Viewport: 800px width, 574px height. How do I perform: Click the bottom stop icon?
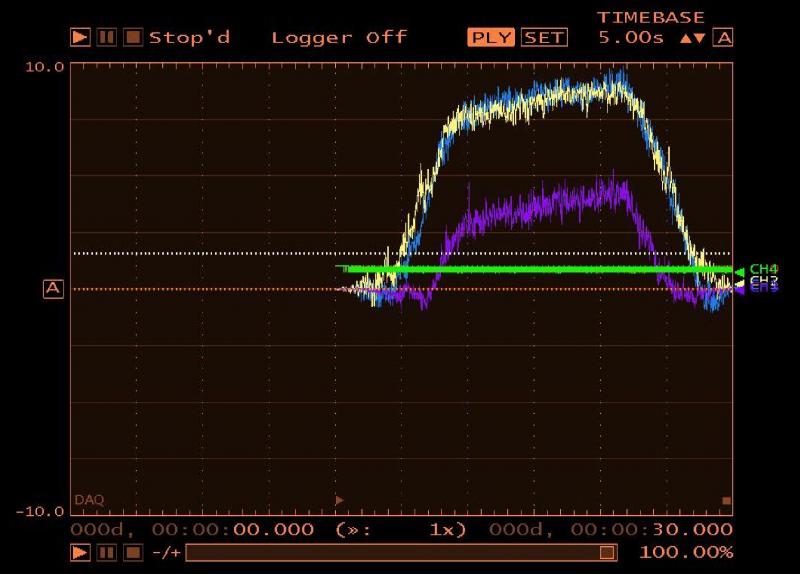pos(132,553)
